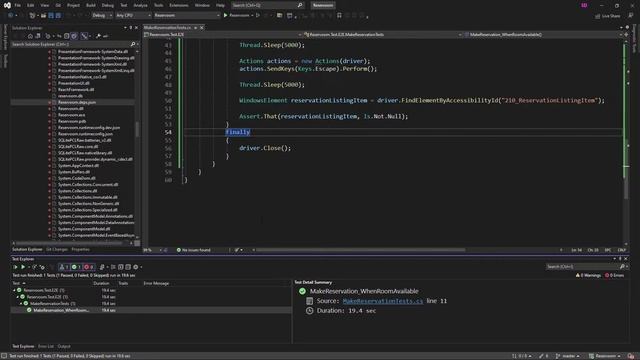Click the magnifier in Solution Explorer search box
The image size is (640, 360).
click(x=133, y=44)
